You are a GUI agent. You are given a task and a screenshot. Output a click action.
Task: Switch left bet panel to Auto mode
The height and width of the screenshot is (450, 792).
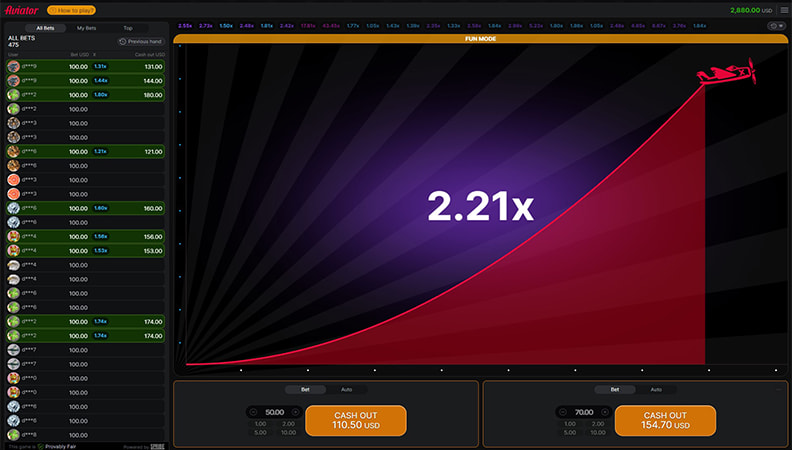click(346, 389)
